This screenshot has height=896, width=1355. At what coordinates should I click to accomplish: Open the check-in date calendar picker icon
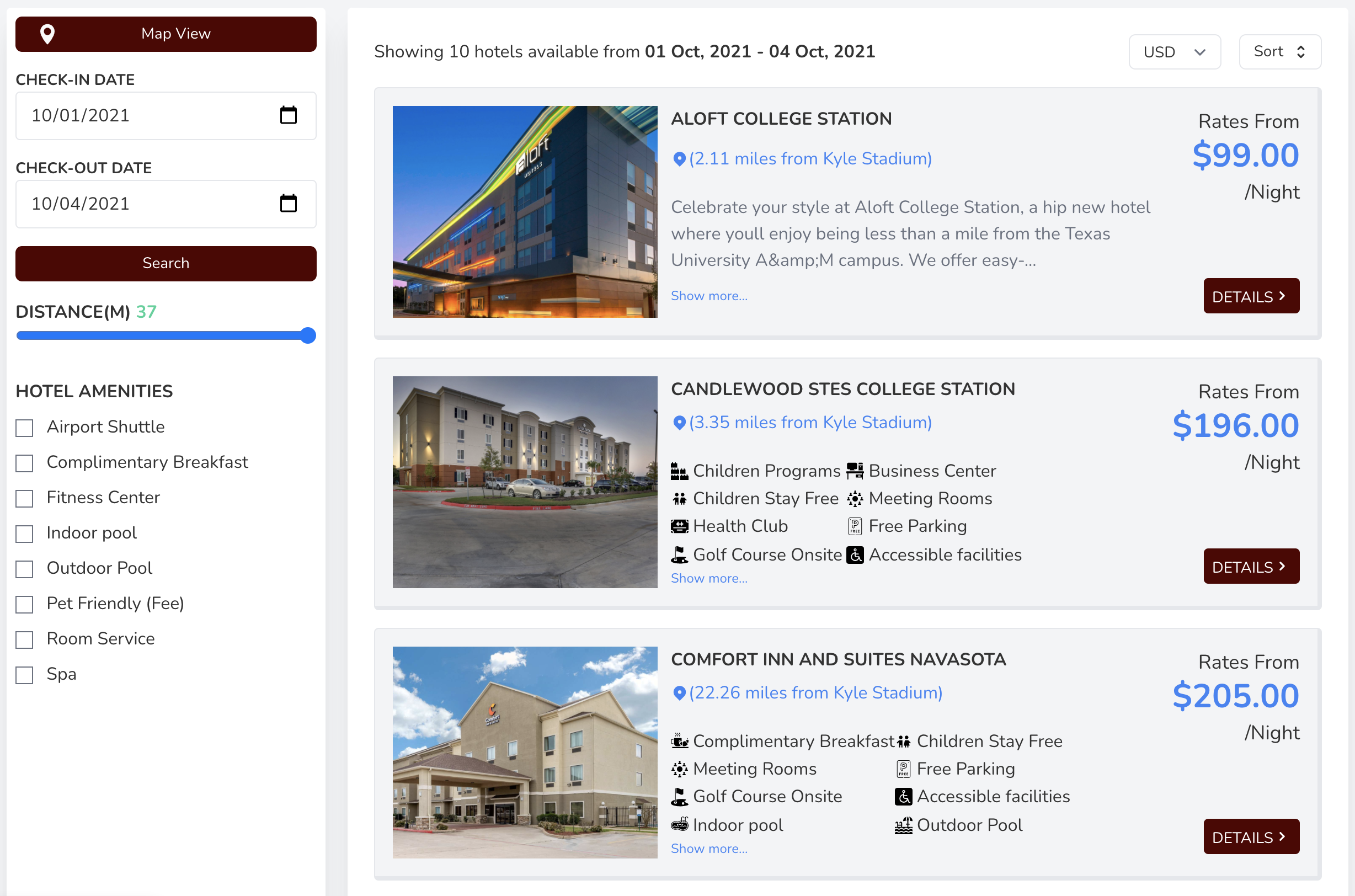tap(289, 115)
